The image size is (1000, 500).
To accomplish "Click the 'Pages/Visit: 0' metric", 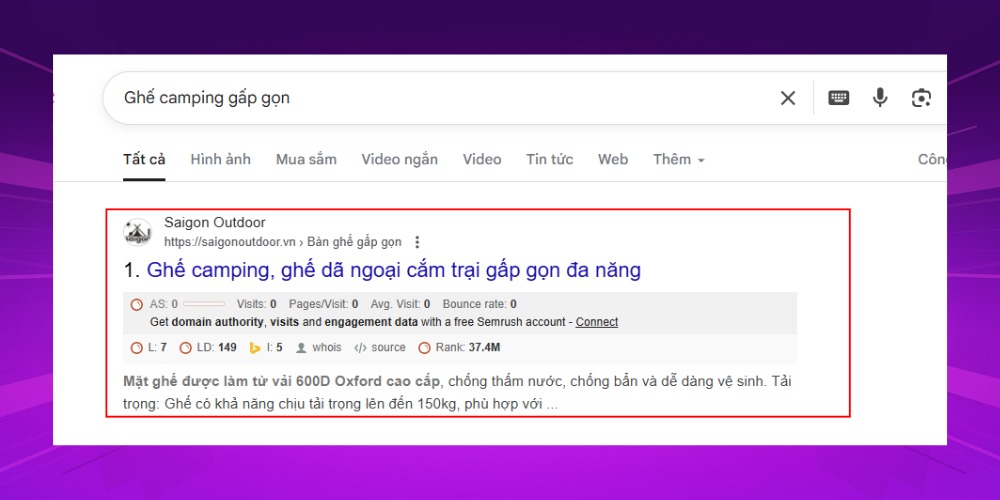I will click(323, 304).
